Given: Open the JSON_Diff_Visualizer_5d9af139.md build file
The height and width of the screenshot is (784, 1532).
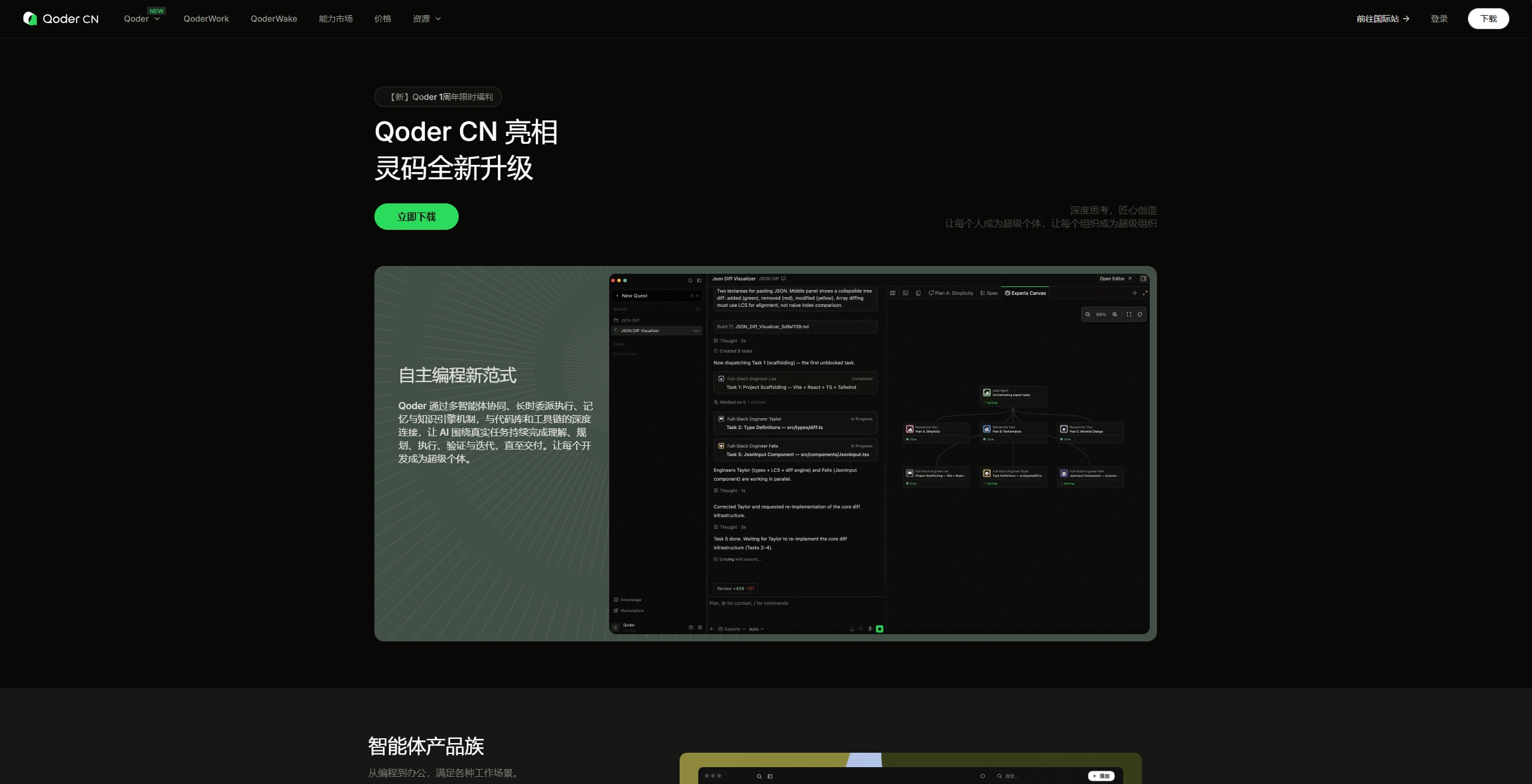Looking at the screenshot, I should [x=795, y=327].
